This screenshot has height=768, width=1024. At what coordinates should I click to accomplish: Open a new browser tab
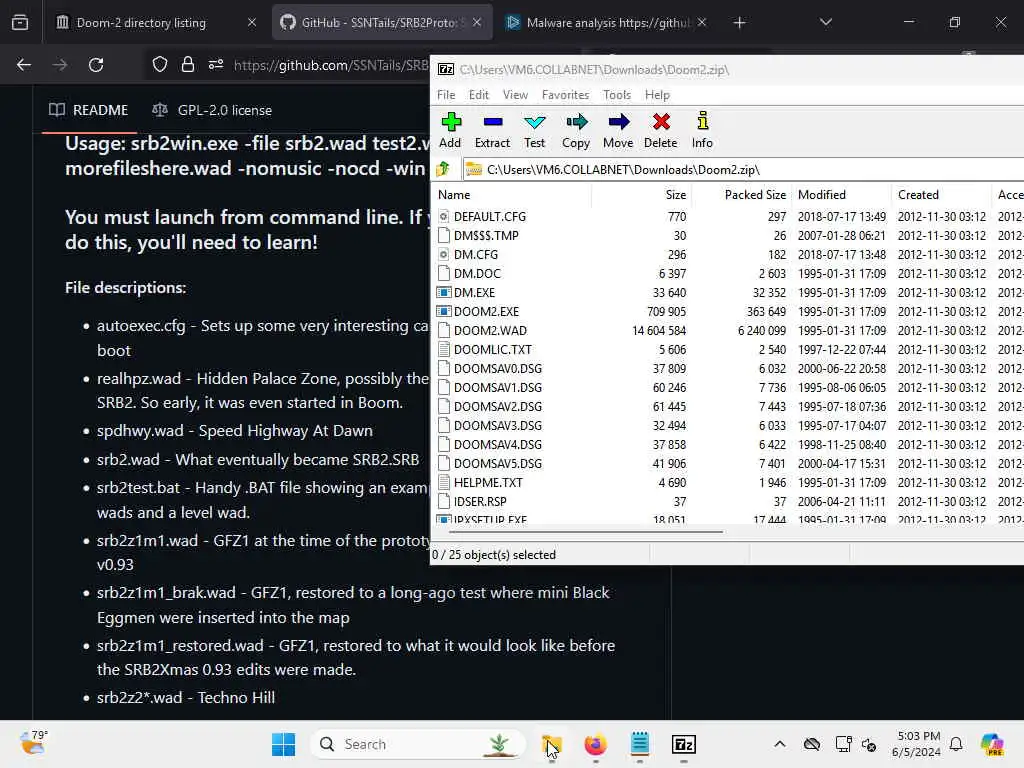click(x=739, y=22)
